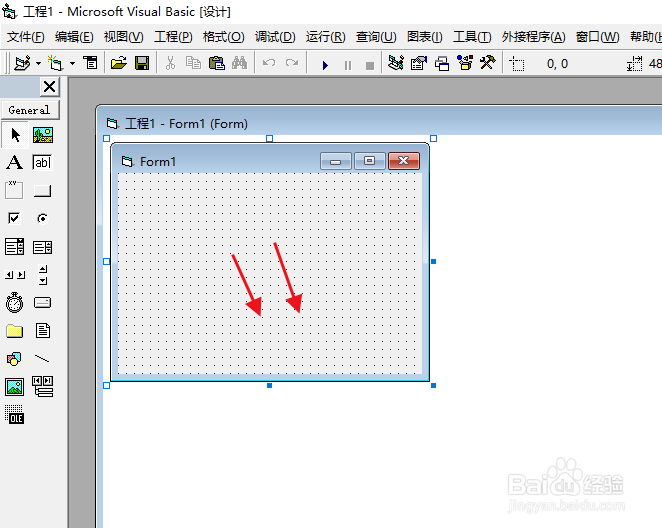Open the 格式(O) menu
This screenshot has height=528, width=662.
tap(223, 37)
